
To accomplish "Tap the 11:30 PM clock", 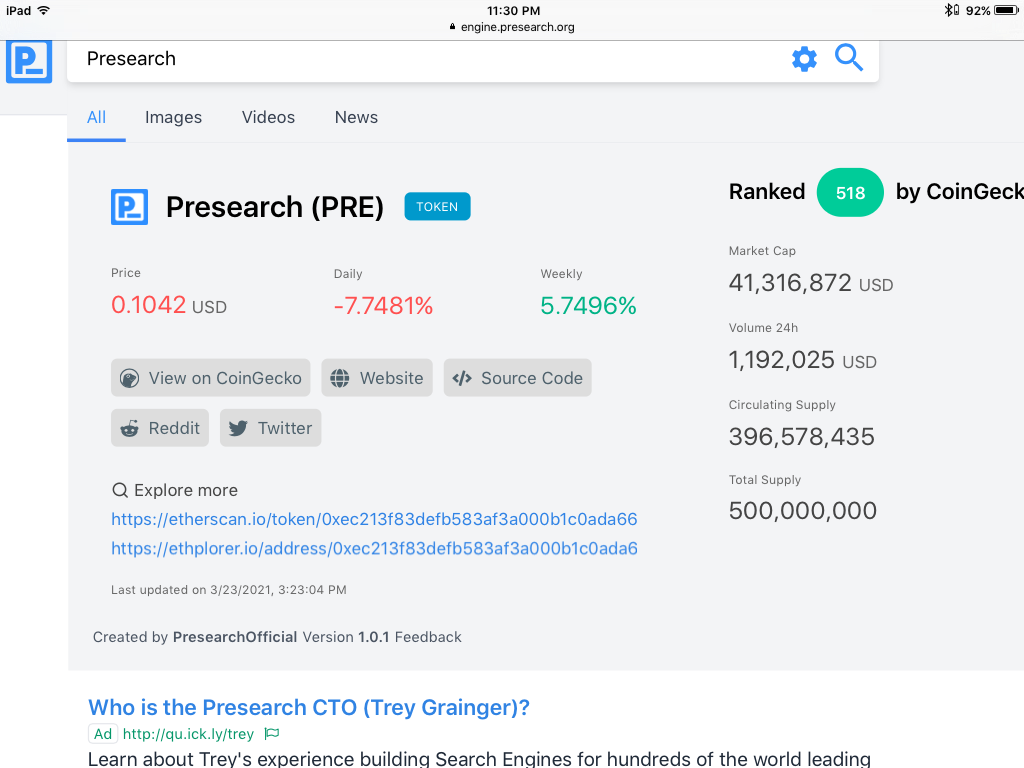I will coord(513,10).
